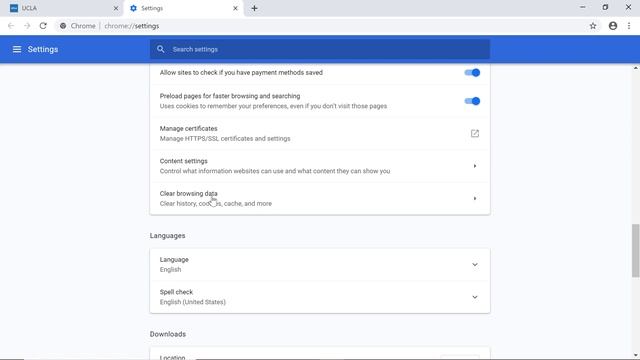640x360 pixels.
Task: Switch to the Settings tab
Action: click(184, 8)
